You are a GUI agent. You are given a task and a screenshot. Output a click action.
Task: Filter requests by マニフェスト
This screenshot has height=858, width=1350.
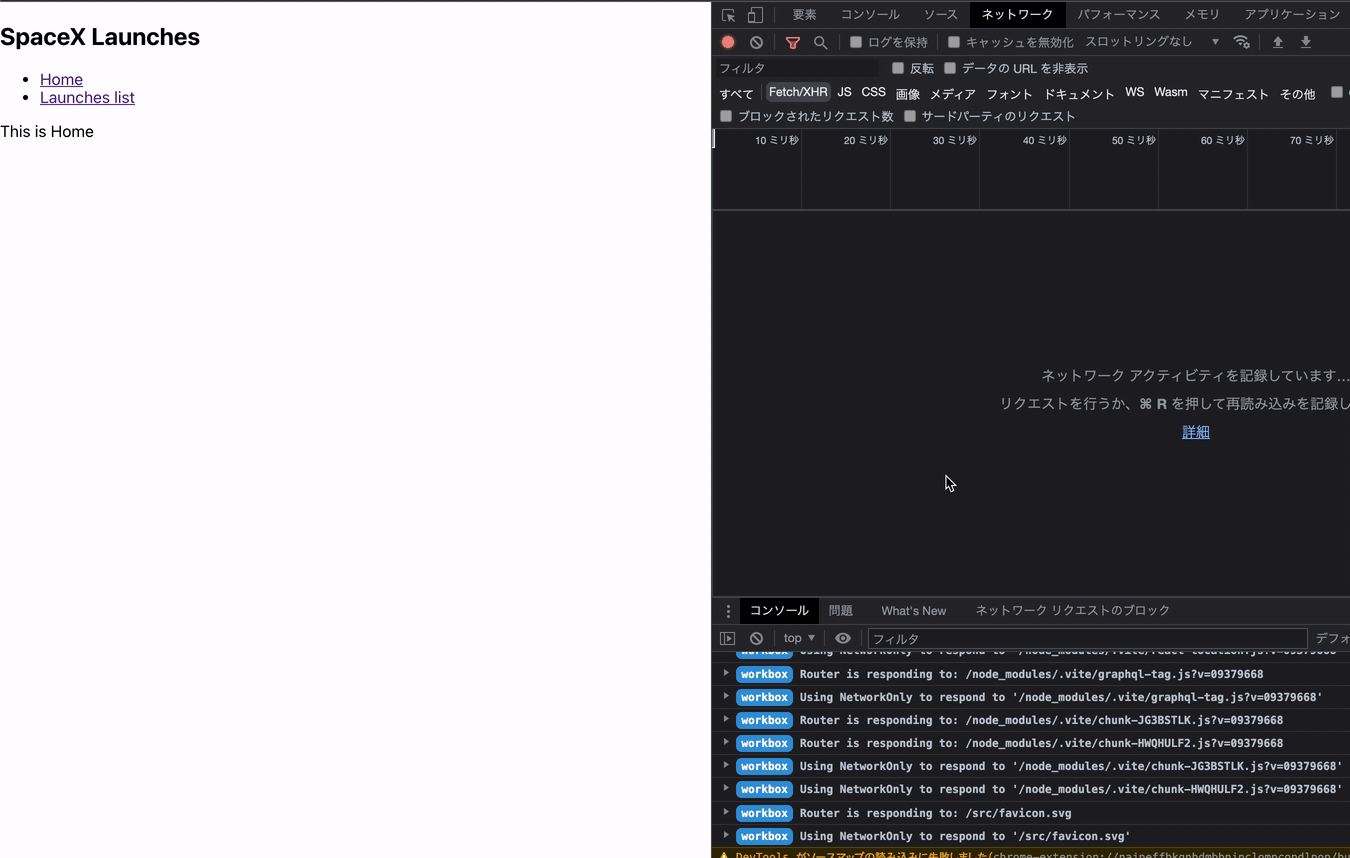coord(1233,93)
